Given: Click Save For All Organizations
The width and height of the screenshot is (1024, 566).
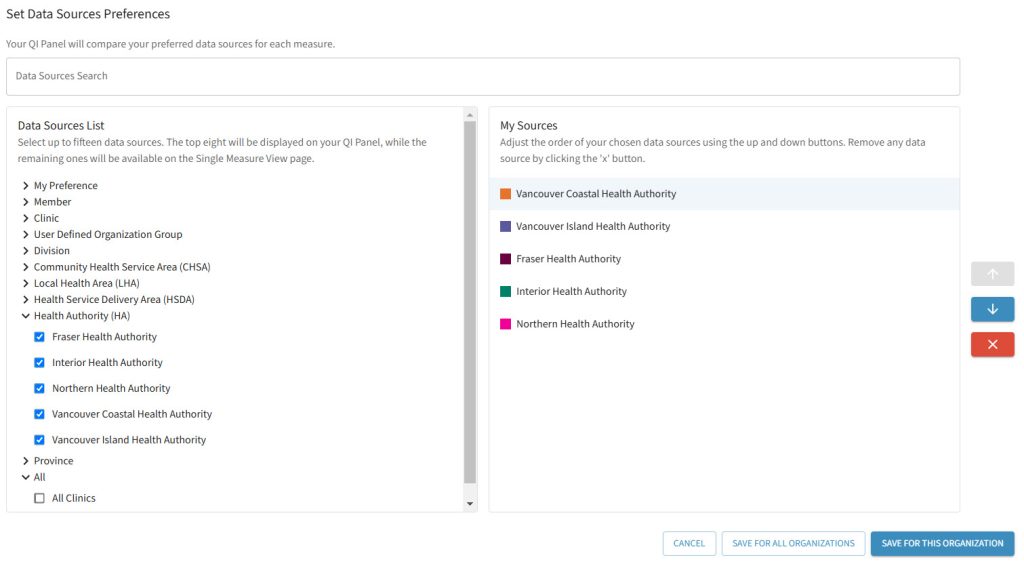Looking at the screenshot, I should click(x=793, y=543).
